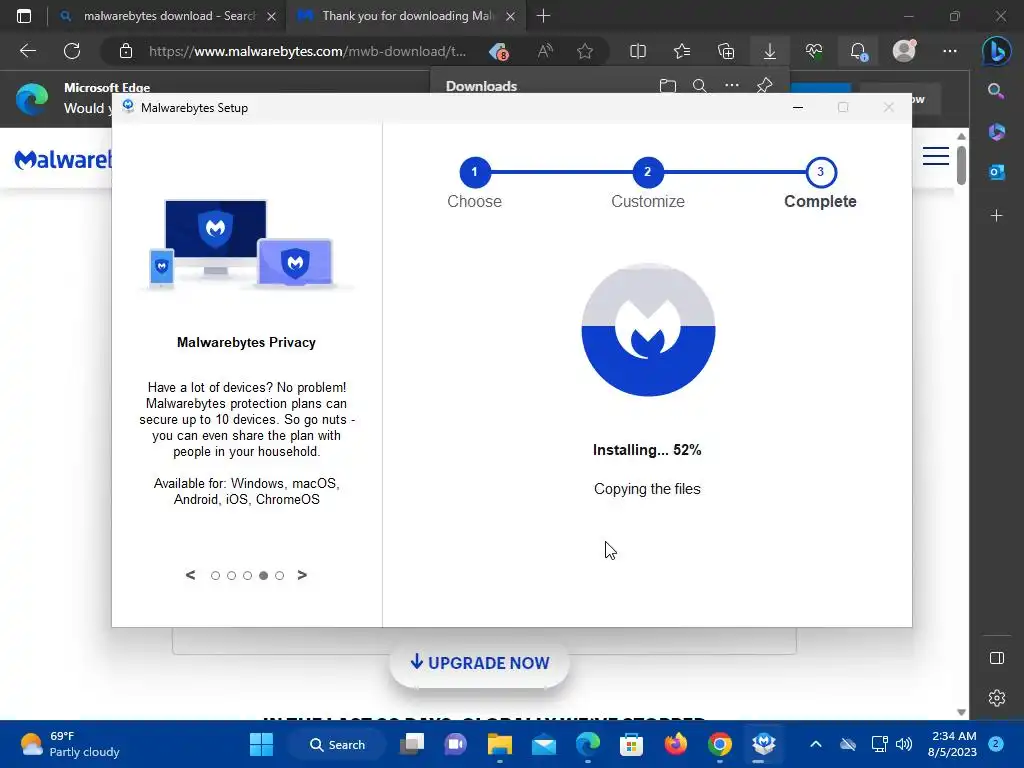Click the Malwarebytes website logo
Viewport: 1024px width, 768px height.
point(63,159)
